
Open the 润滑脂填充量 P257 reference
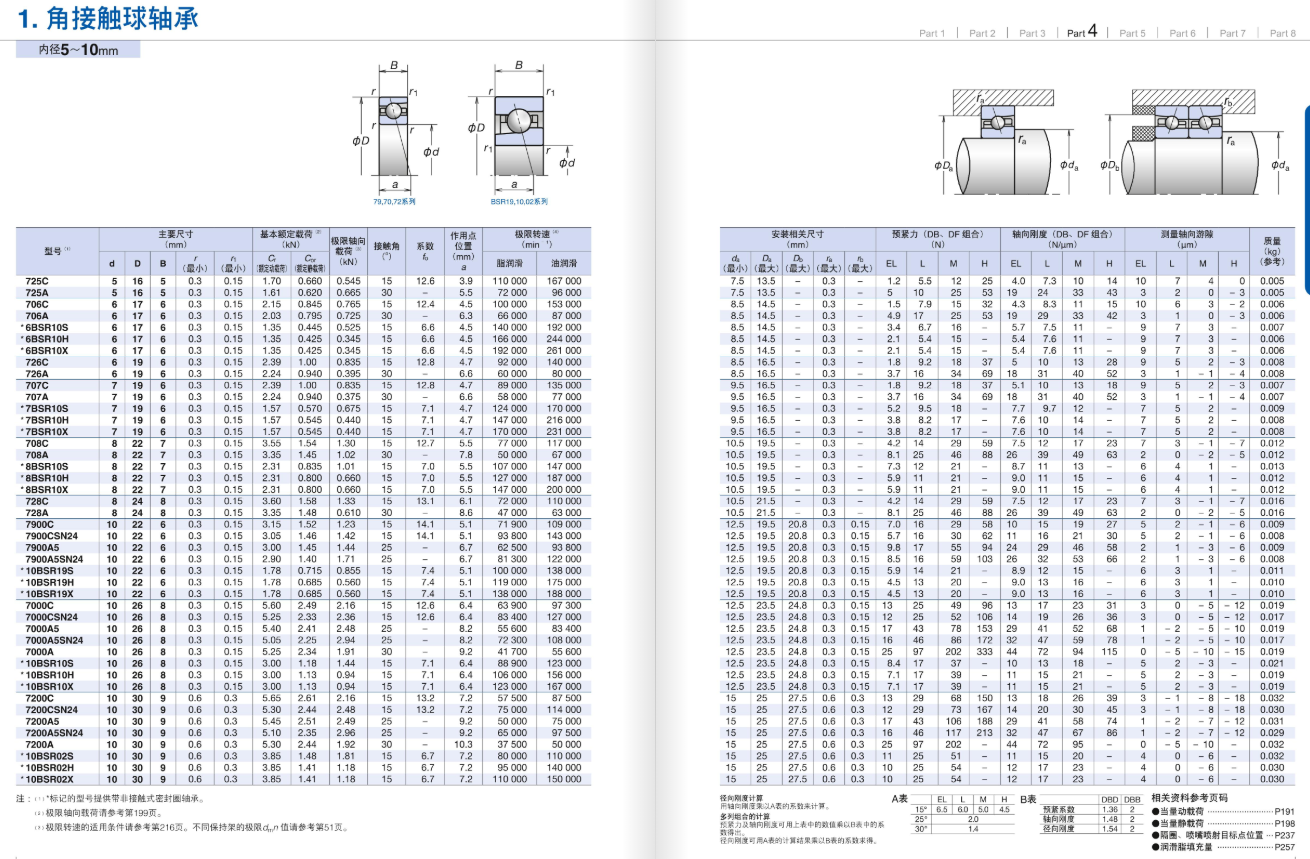[1223, 846]
